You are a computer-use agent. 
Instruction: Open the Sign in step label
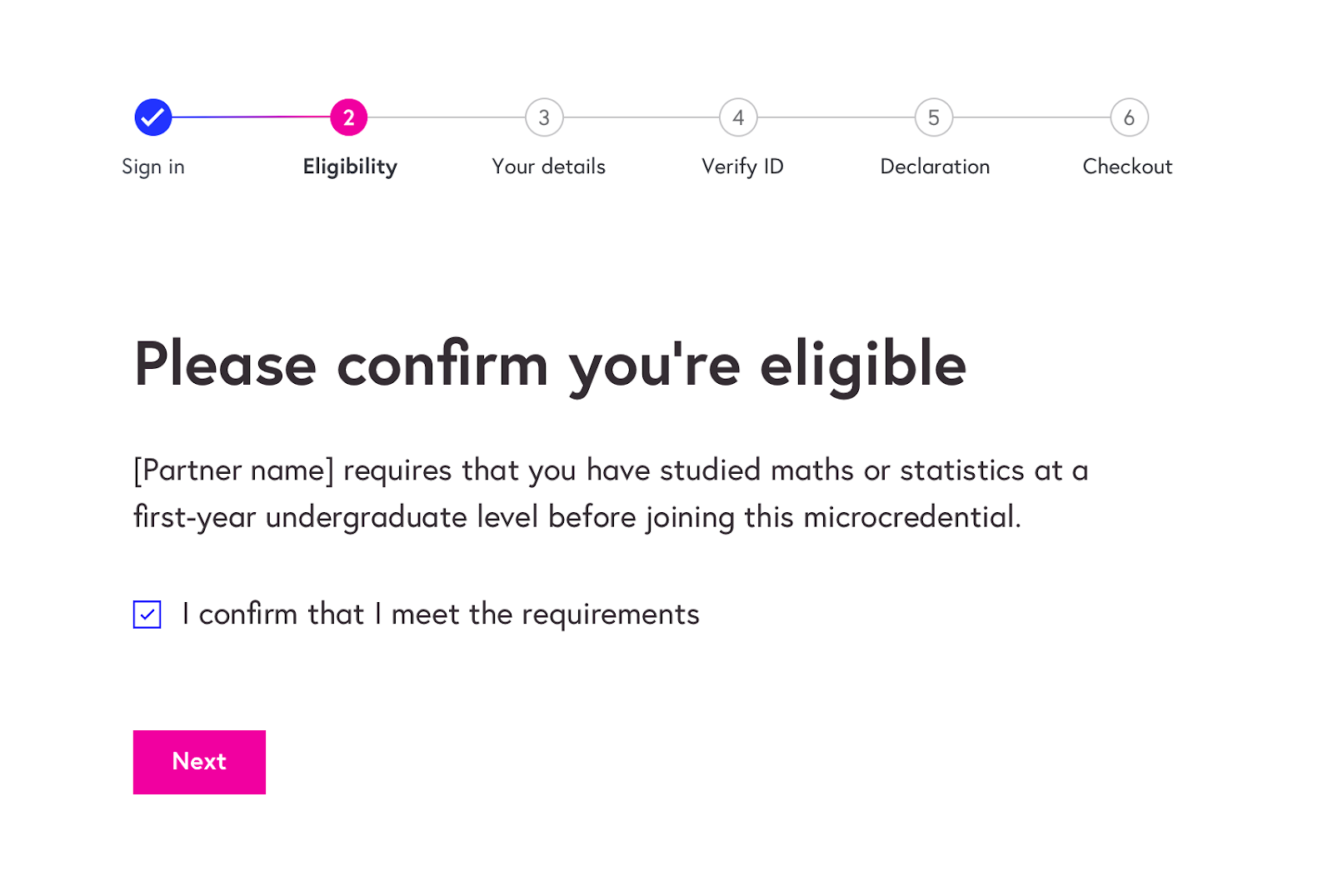pos(153,167)
